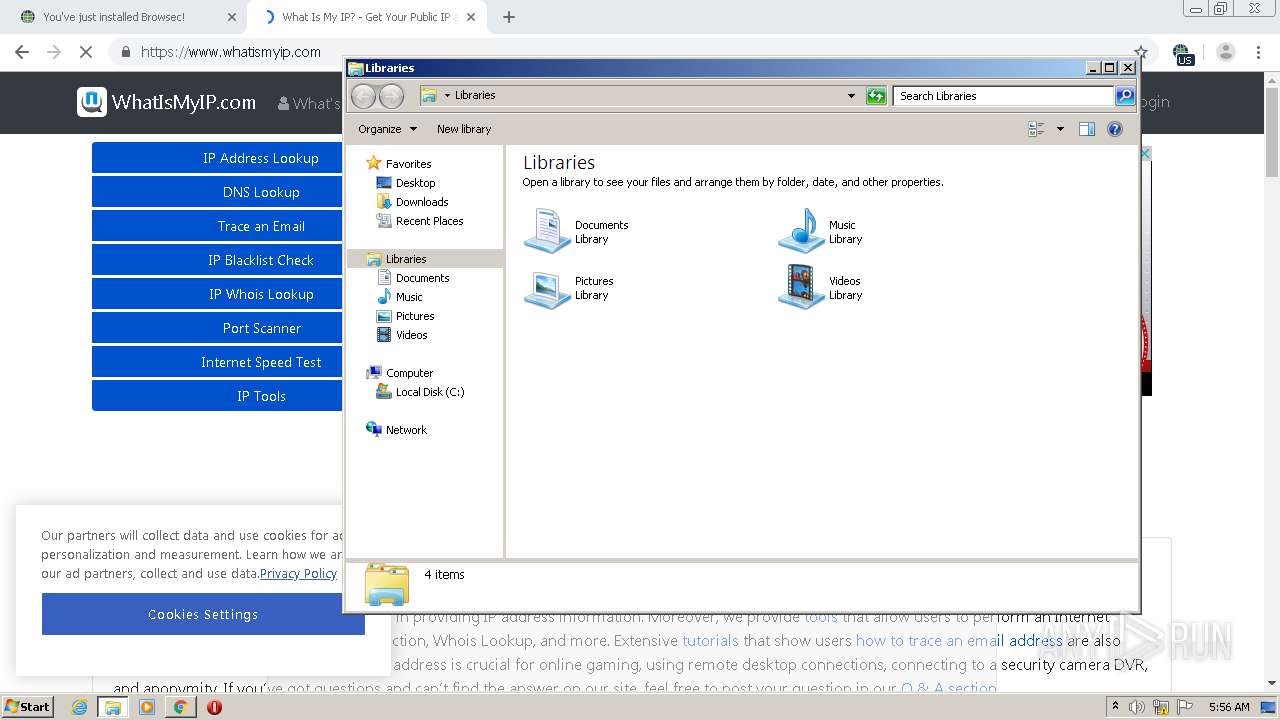Image resolution: width=1280 pixels, height=720 pixels.
Task: Click the Trace an Email button
Action: (261, 226)
